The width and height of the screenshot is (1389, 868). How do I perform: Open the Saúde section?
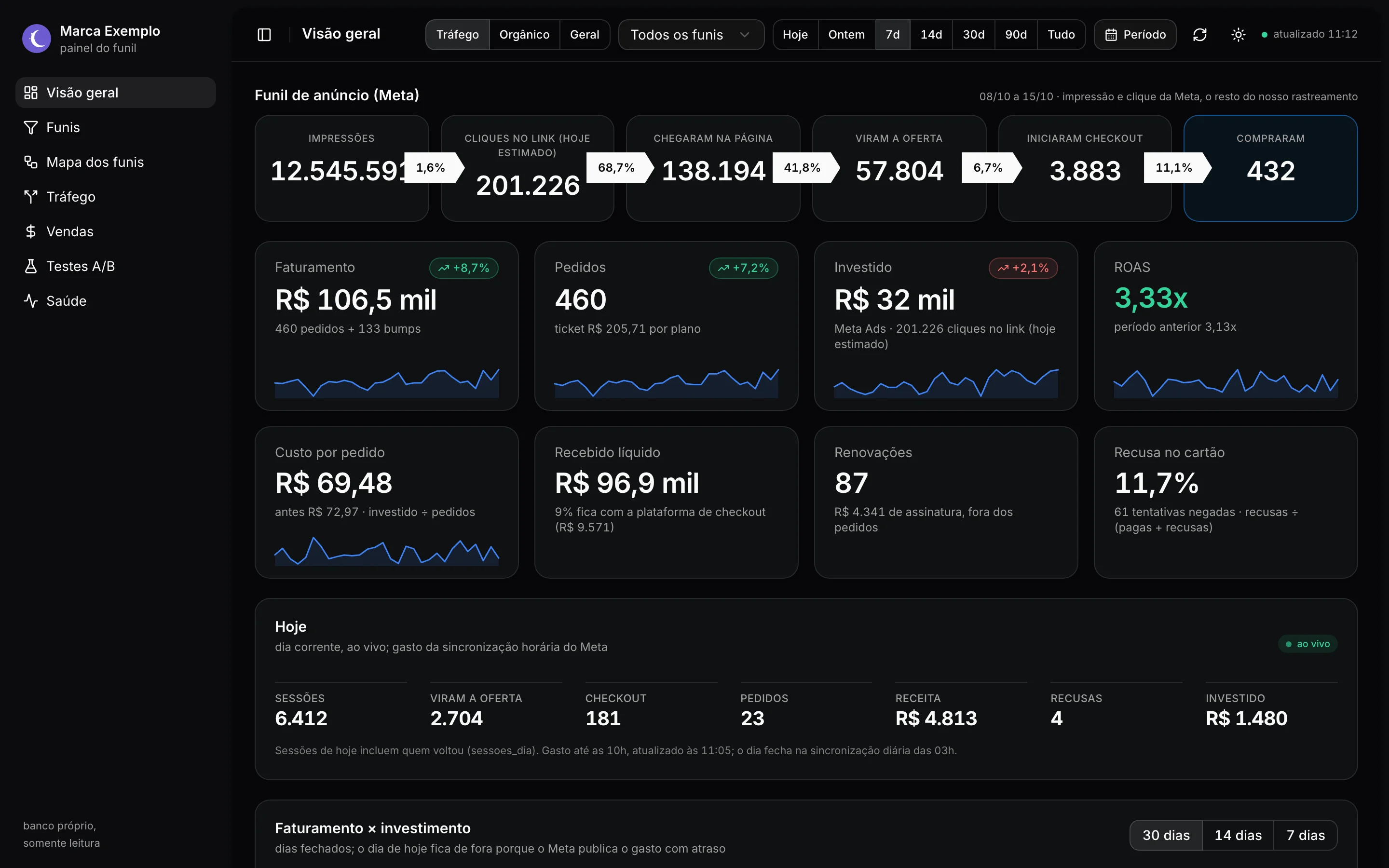pyautogui.click(x=115, y=301)
